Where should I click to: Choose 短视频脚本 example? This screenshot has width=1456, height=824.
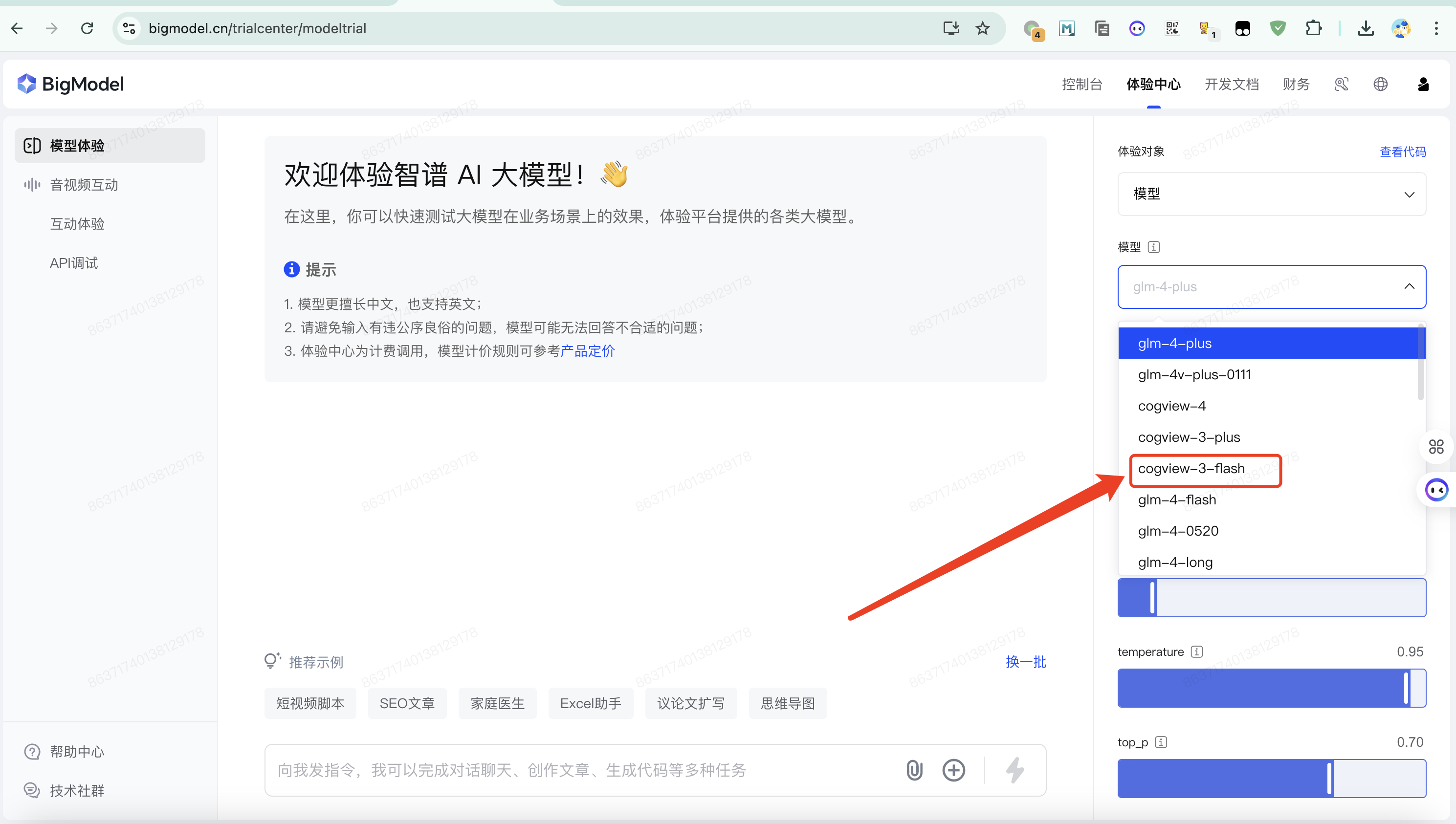(x=310, y=703)
